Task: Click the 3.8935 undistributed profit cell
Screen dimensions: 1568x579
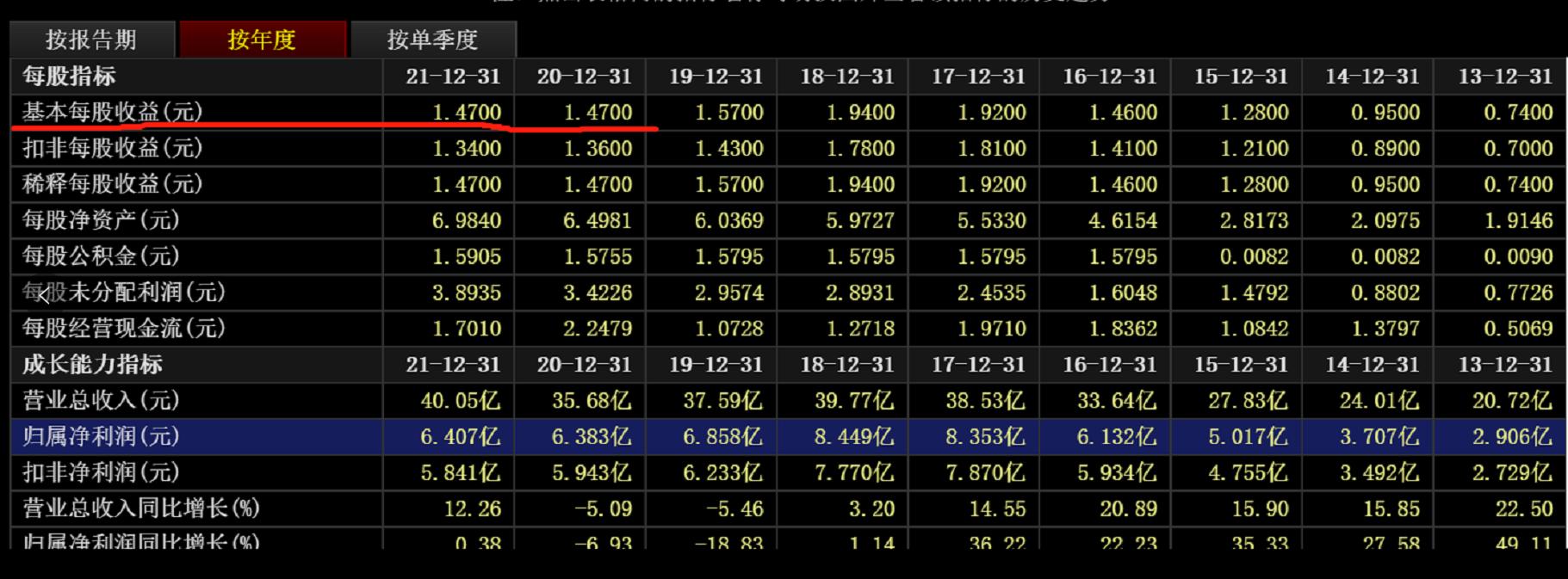Action: click(467, 293)
